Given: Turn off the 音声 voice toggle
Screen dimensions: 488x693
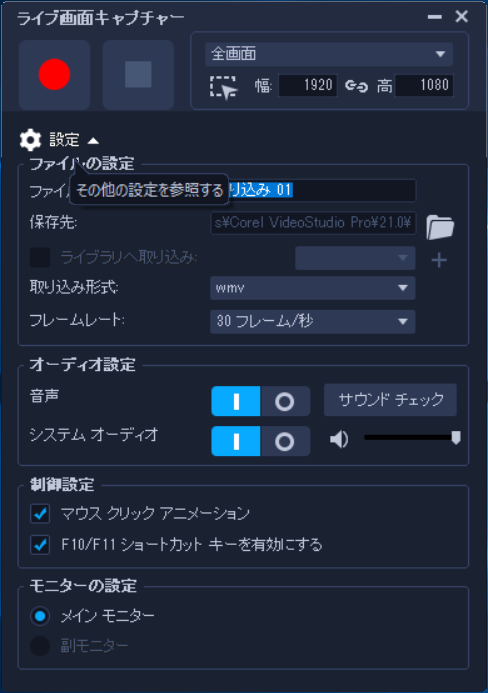Looking at the screenshot, I should coord(285,401).
